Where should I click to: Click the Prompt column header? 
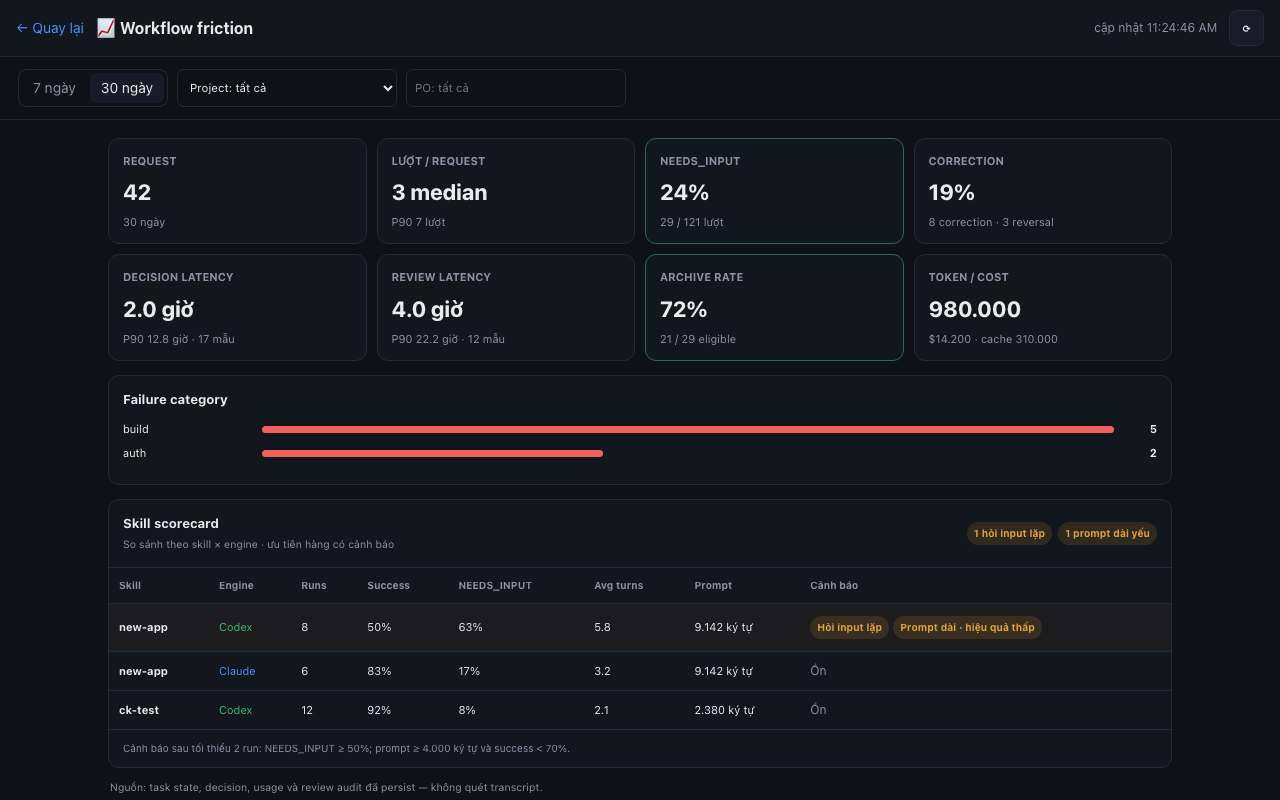(x=713, y=585)
